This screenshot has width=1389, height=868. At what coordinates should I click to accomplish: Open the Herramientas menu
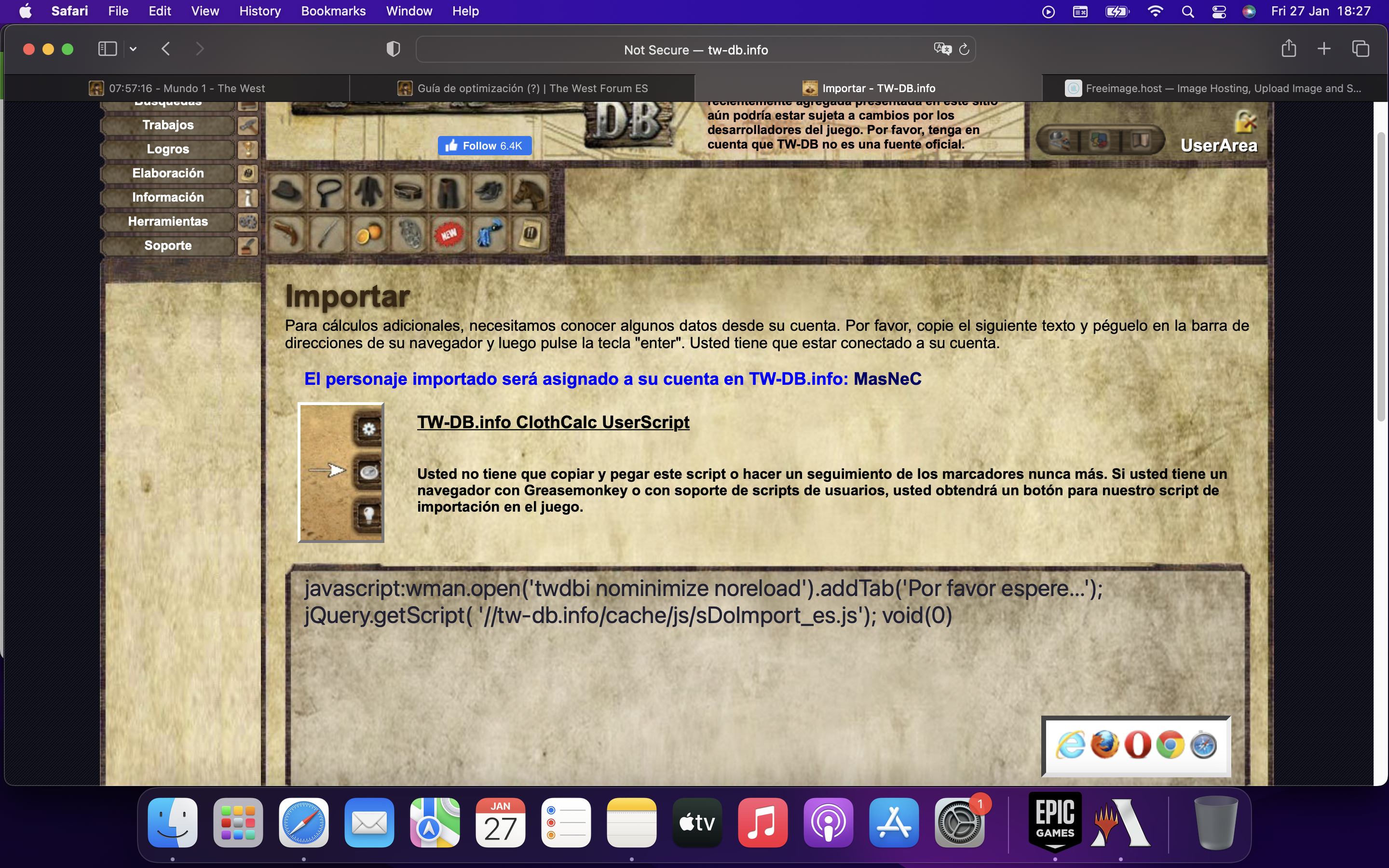pos(168,222)
